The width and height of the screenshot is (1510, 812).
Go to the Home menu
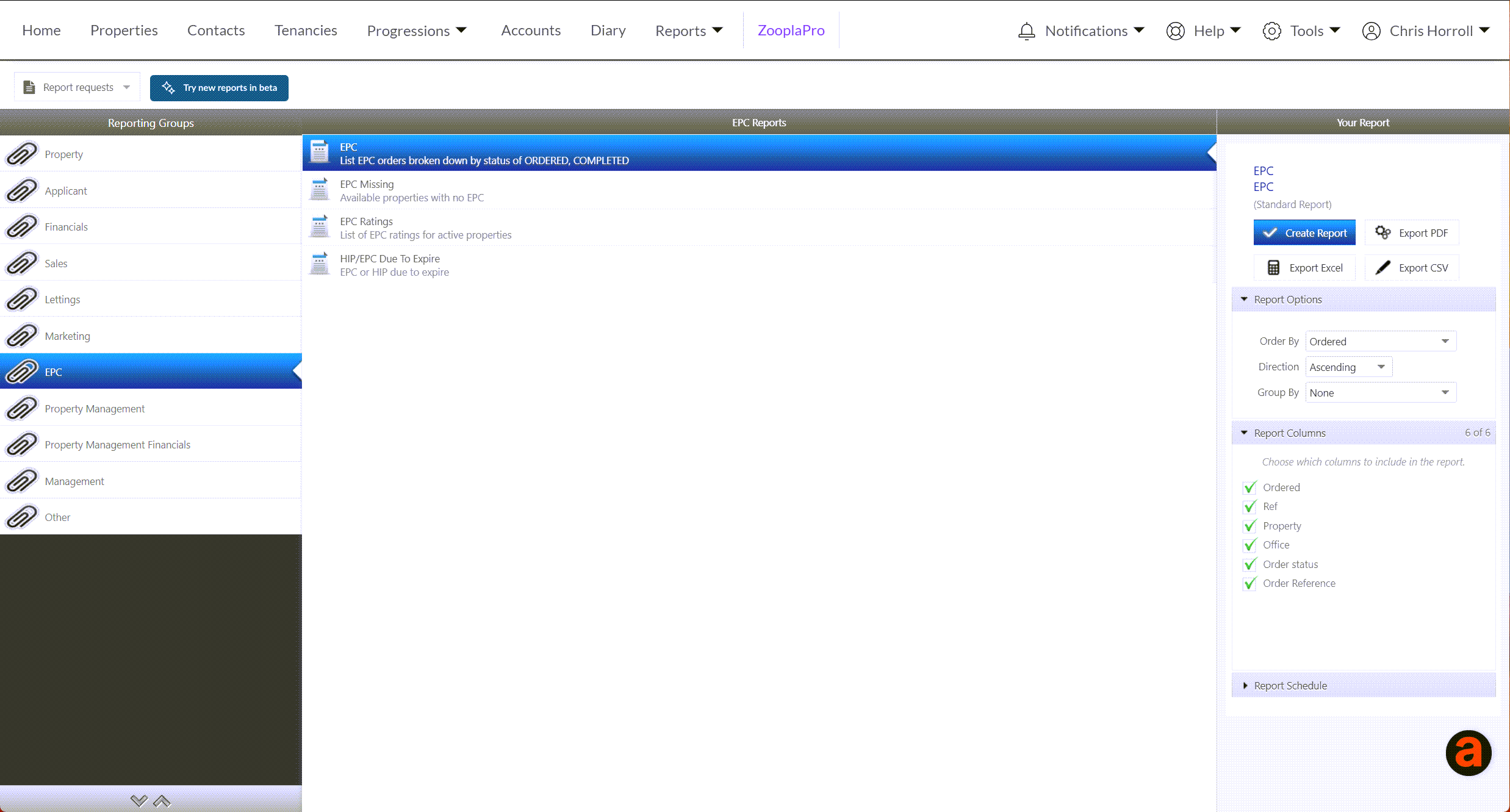(x=41, y=30)
